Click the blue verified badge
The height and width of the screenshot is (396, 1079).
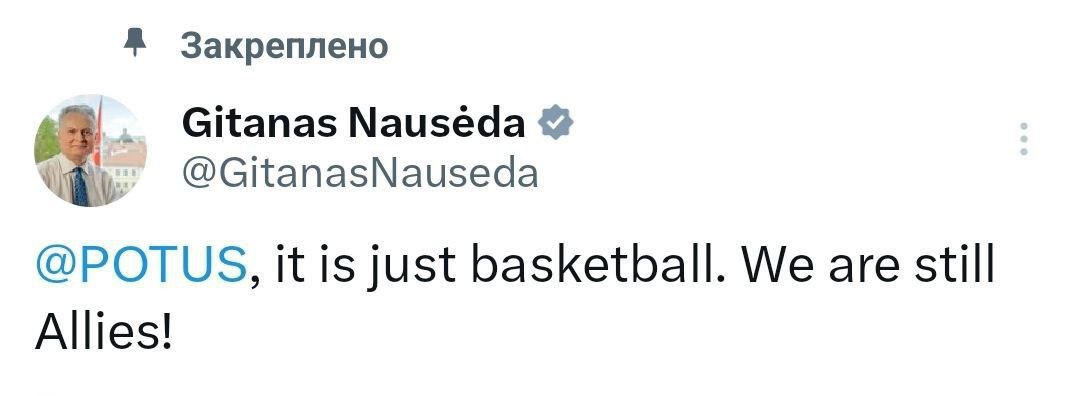(555, 124)
